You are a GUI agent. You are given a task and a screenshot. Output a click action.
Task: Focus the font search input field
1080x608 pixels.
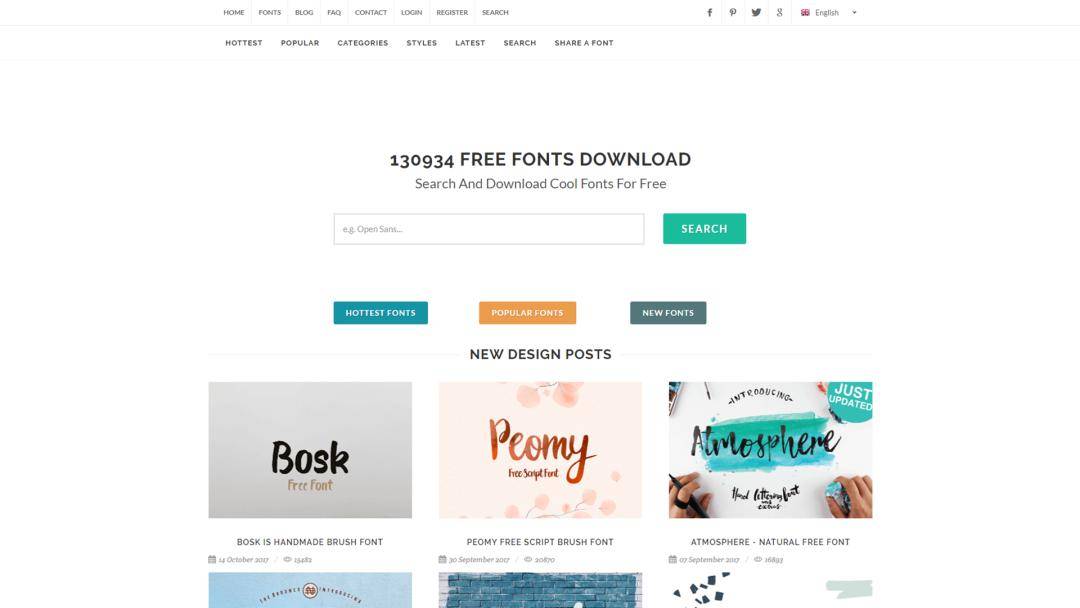tap(489, 229)
